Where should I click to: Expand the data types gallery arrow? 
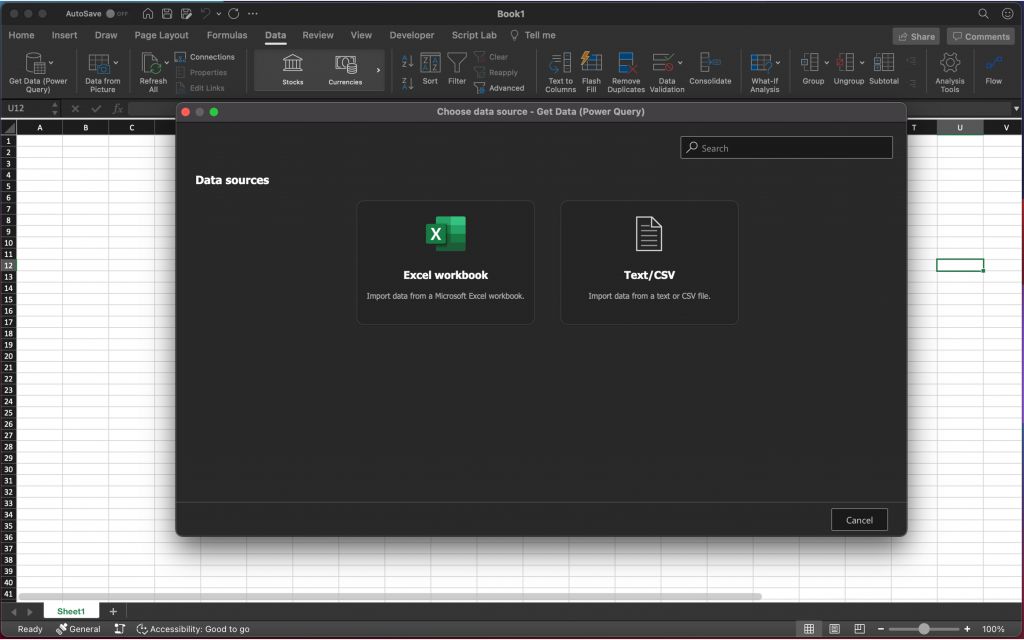[378, 70]
